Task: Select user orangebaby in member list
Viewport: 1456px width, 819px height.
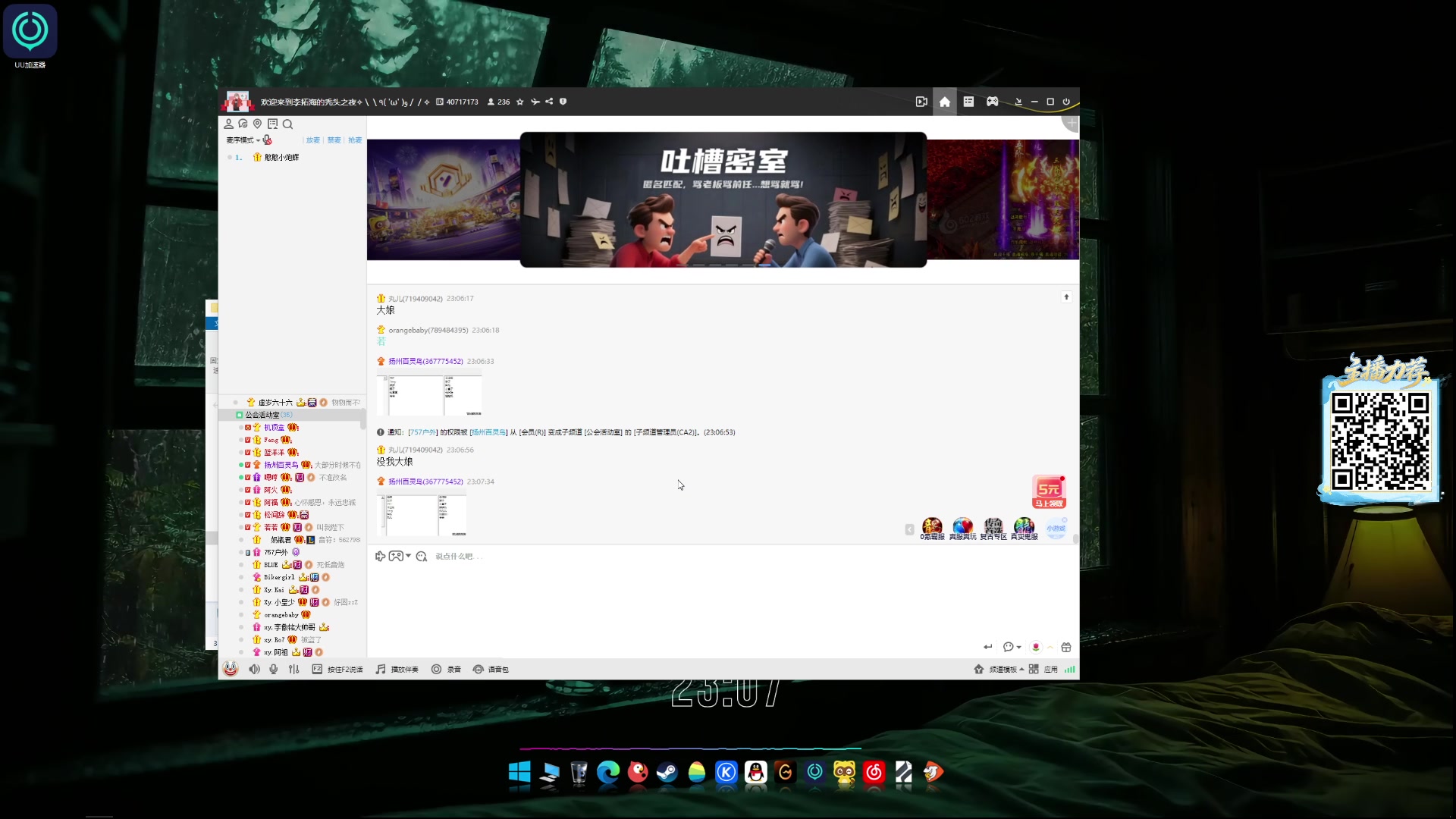Action: click(281, 615)
